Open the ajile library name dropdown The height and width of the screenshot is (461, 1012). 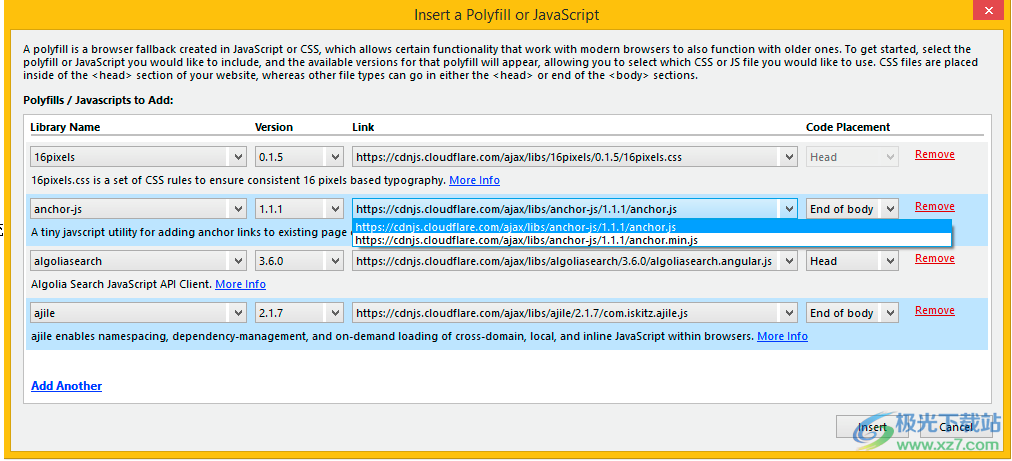tap(138, 313)
